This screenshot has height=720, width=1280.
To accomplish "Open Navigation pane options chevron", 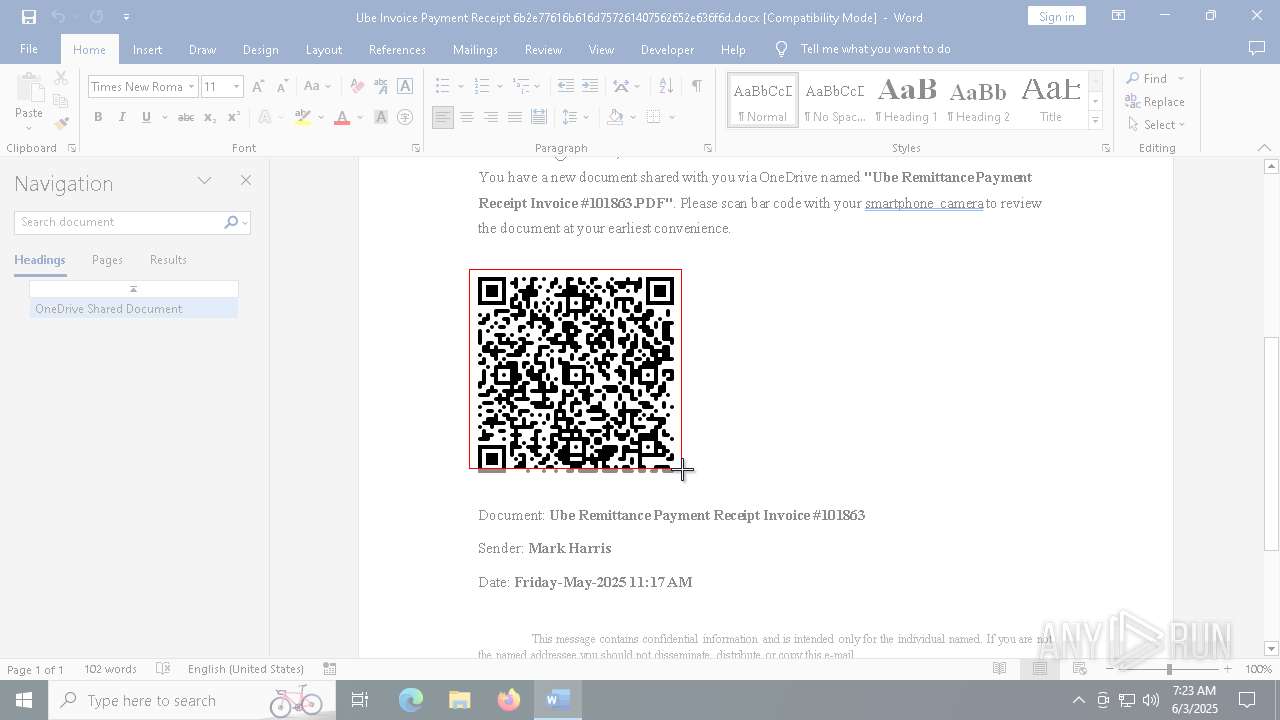I will pos(204,181).
